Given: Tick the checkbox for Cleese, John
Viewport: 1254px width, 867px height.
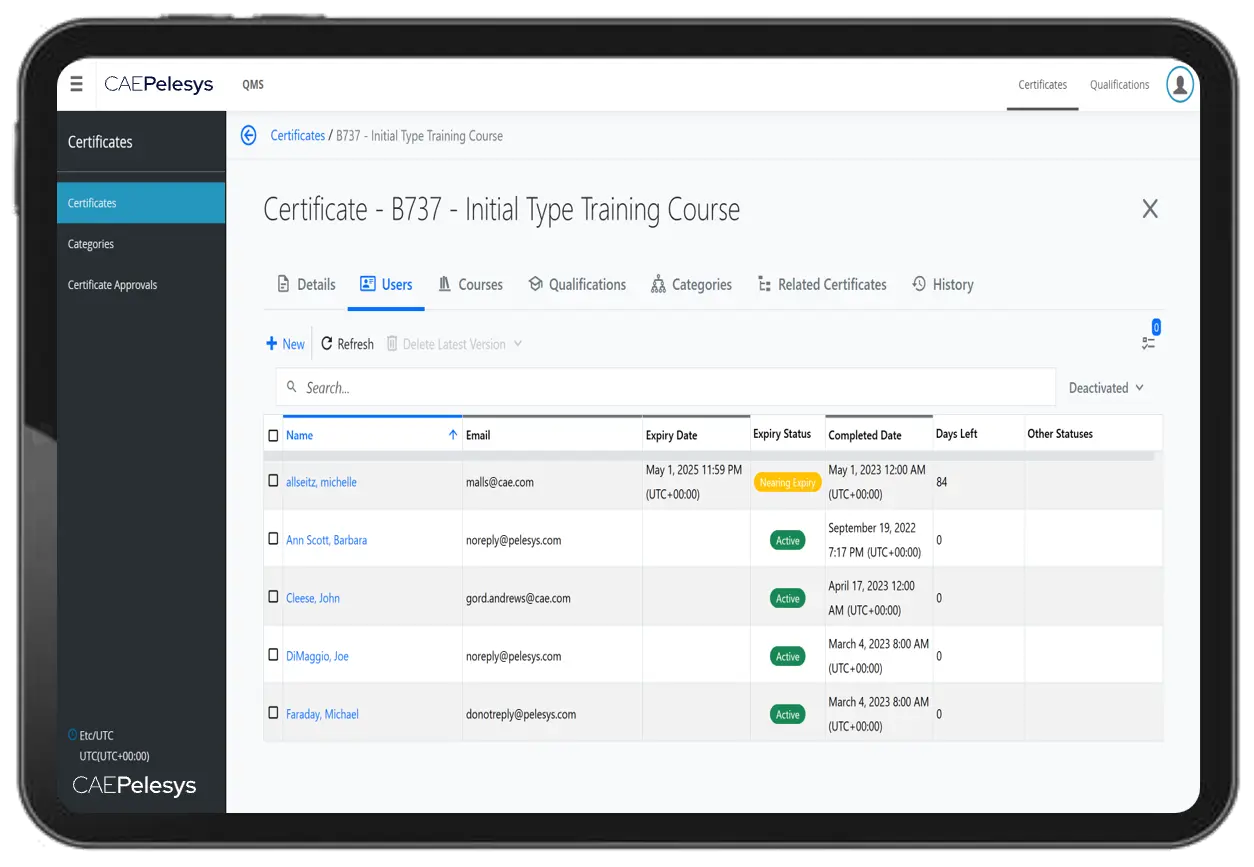Looking at the screenshot, I should 273,597.
